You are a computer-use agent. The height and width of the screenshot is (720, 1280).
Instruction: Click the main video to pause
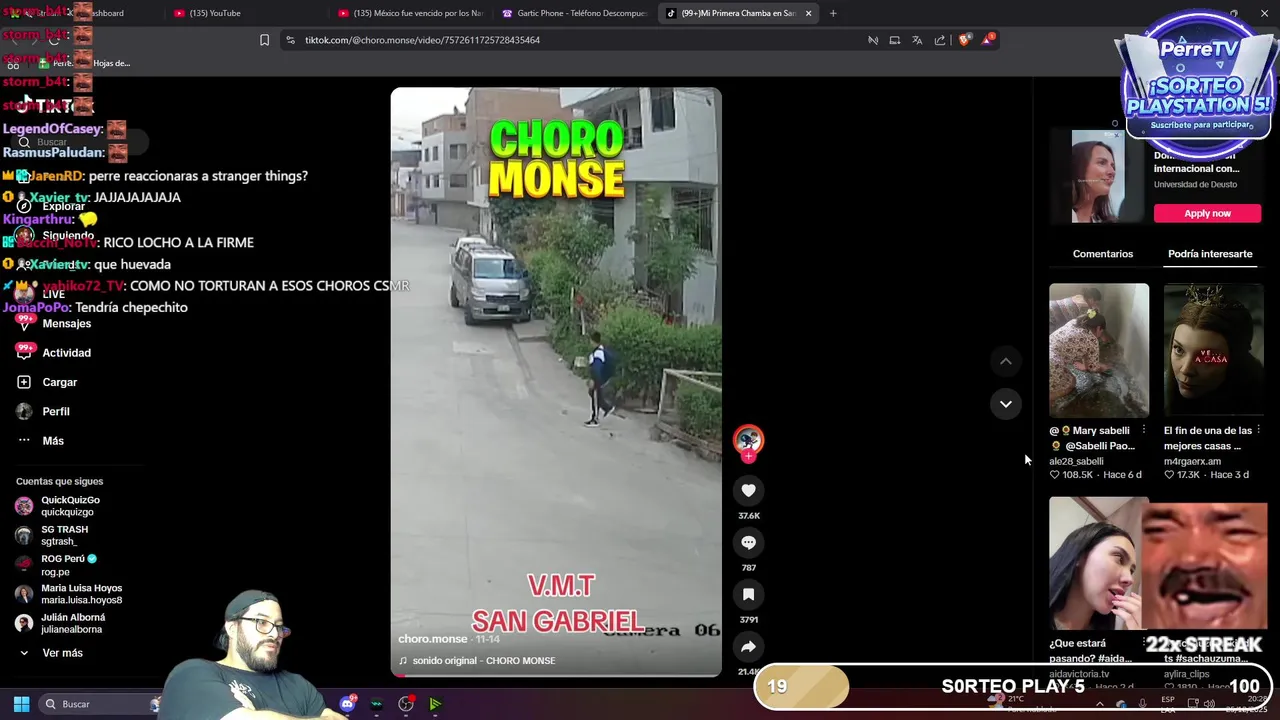[555, 382]
